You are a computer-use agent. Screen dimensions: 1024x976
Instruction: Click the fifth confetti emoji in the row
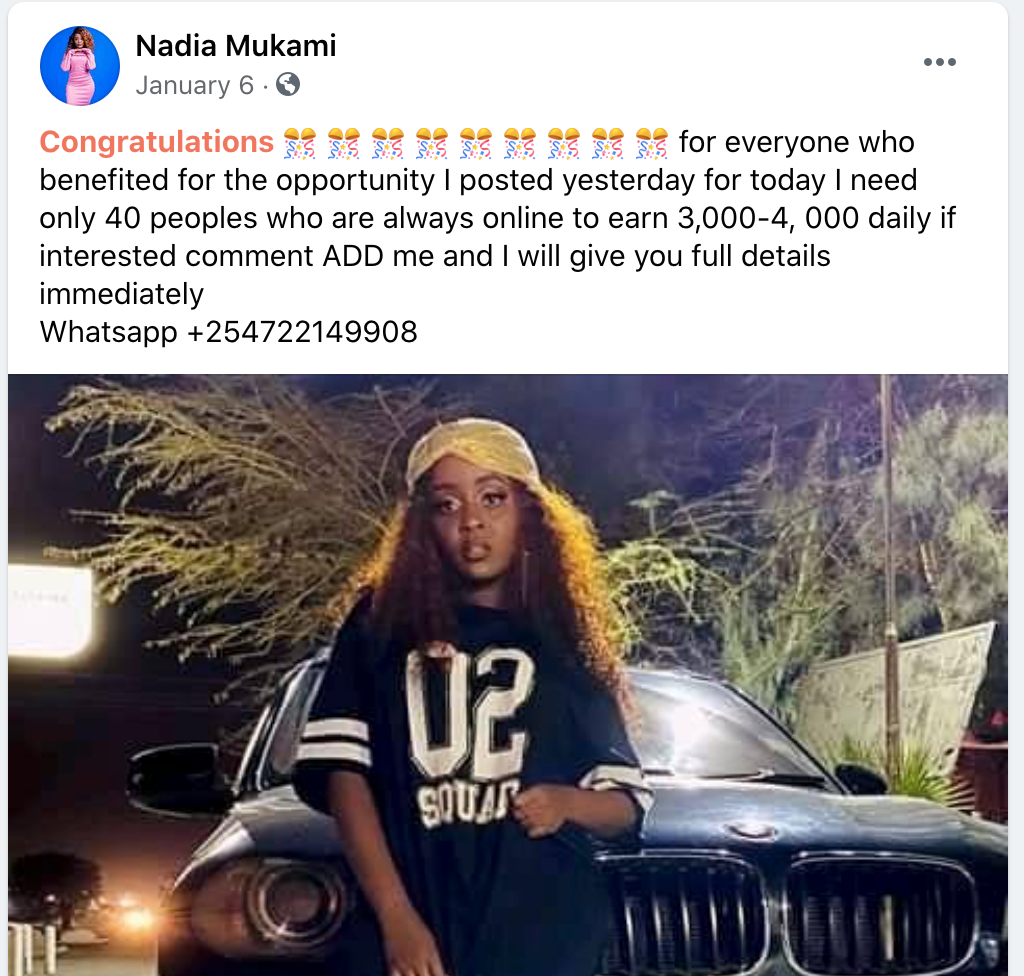click(x=475, y=143)
